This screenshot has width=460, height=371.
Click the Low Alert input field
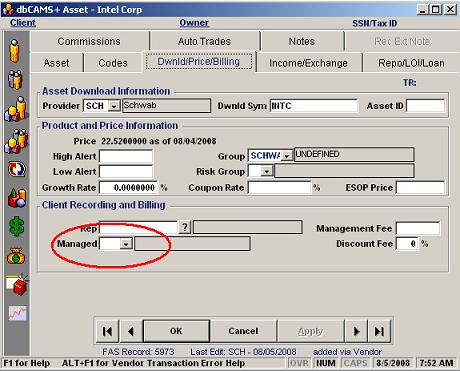coord(126,172)
